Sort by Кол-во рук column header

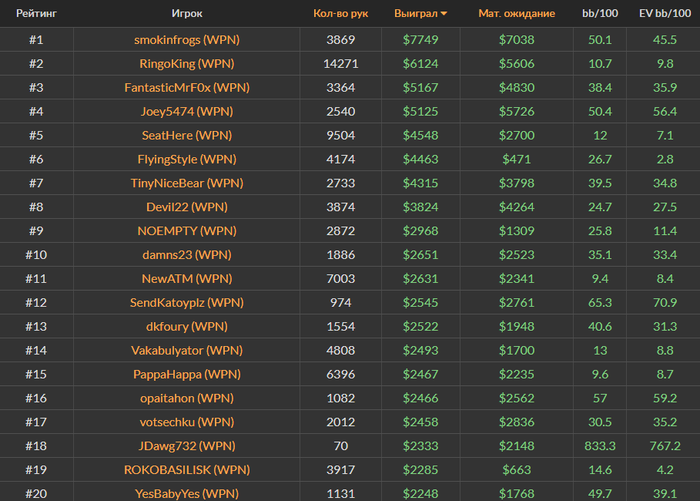point(341,13)
